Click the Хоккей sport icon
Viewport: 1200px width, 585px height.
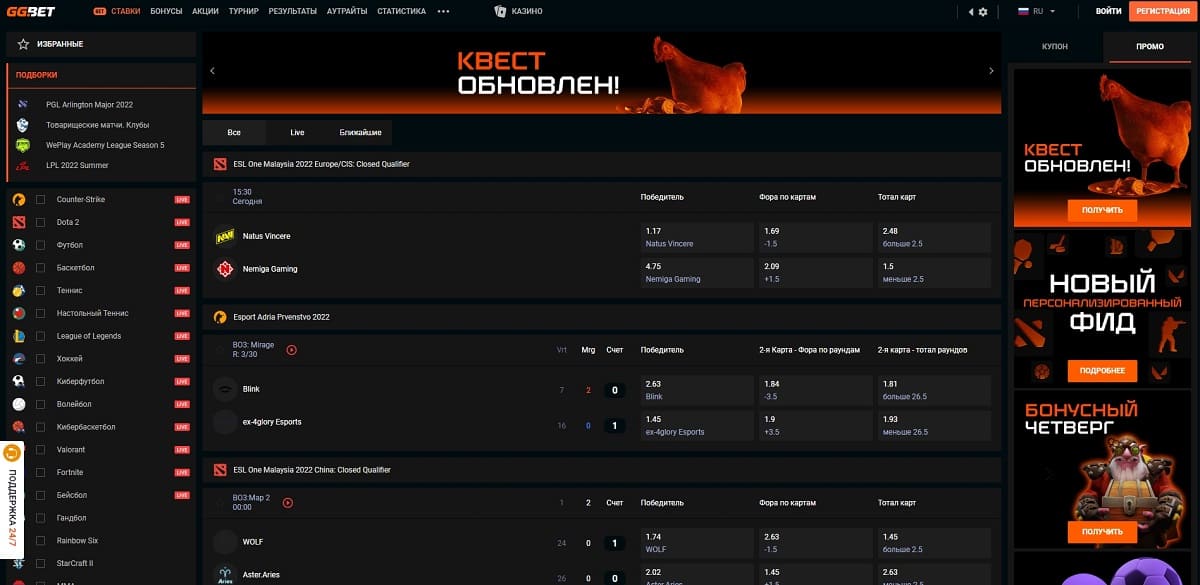point(19,359)
